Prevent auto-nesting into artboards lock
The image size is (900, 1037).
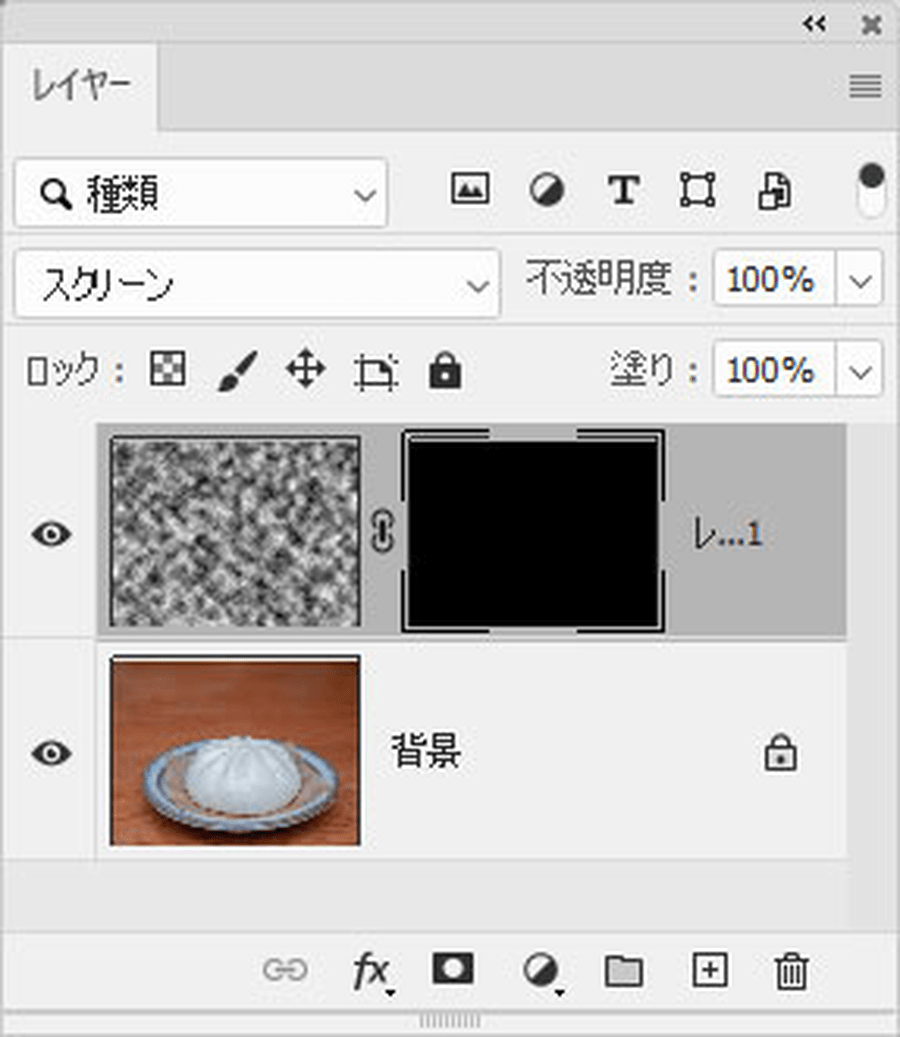coord(376,371)
